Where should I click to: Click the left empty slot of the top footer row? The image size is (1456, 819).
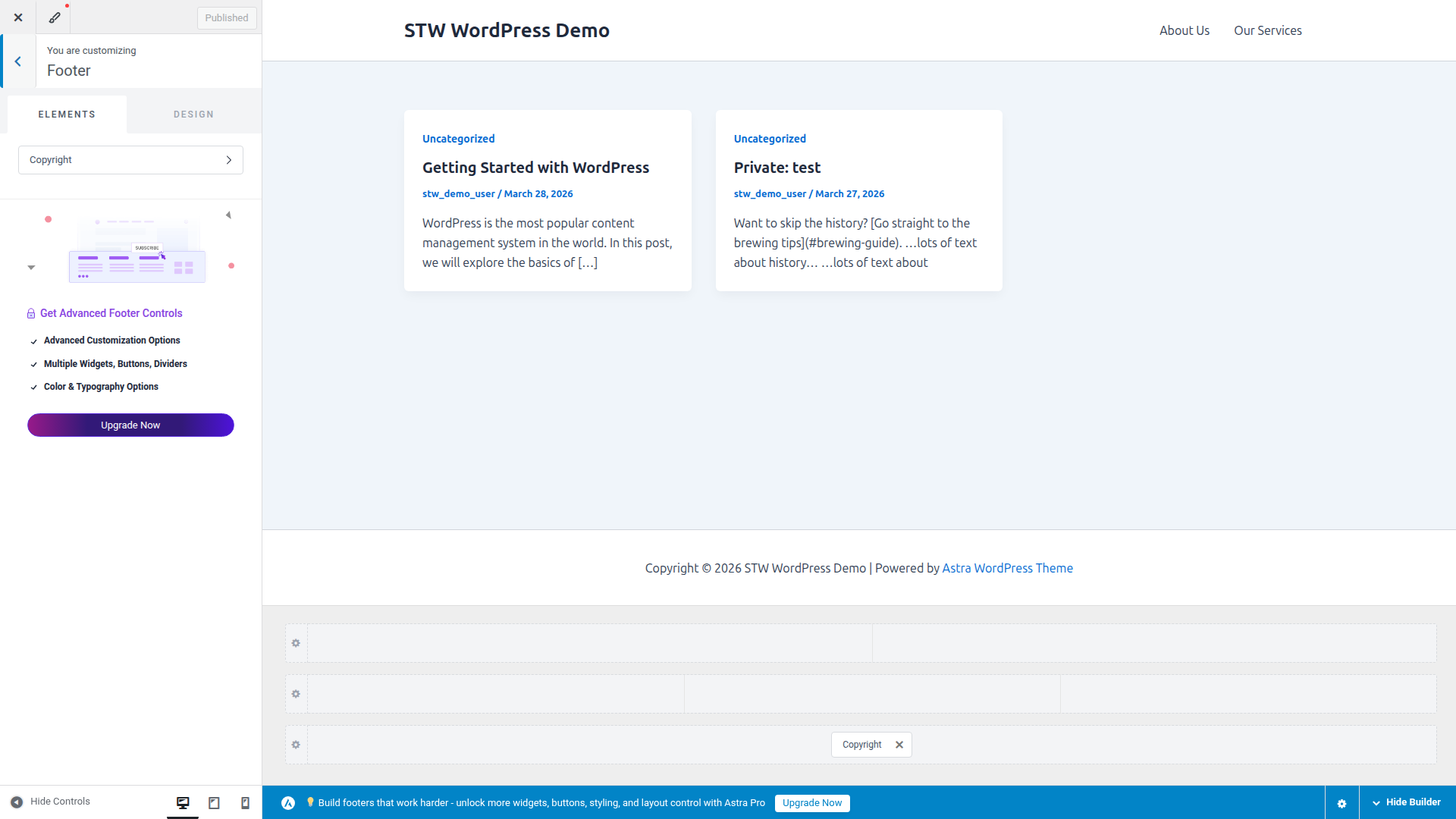point(590,643)
